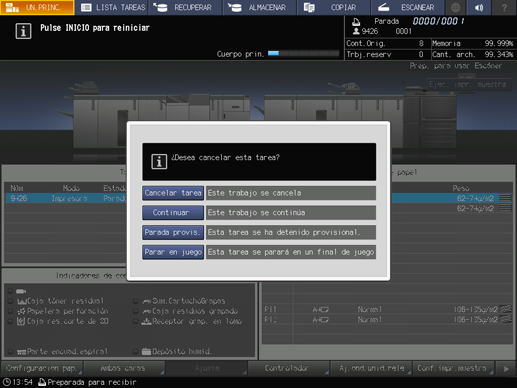Click the Cant. arch. 99.343% value

(x=499, y=54)
